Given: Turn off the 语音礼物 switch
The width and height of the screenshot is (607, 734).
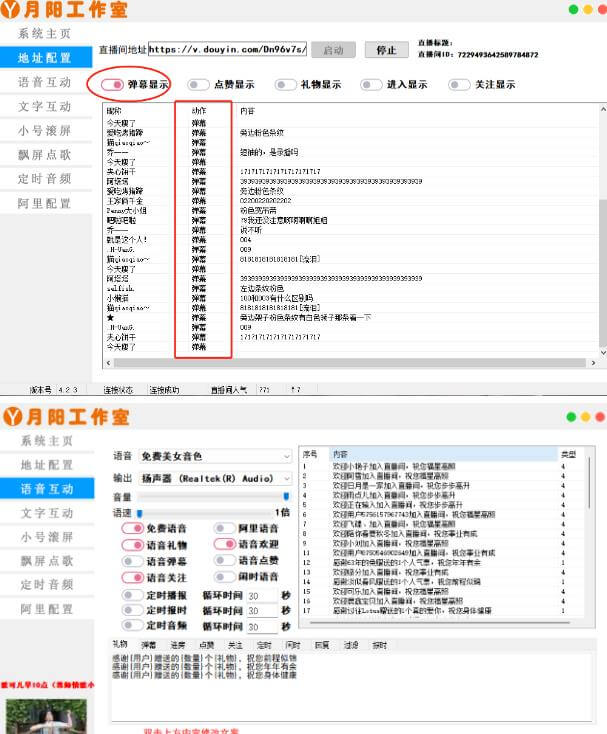Looking at the screenshot, I should [x=132, y=545].
